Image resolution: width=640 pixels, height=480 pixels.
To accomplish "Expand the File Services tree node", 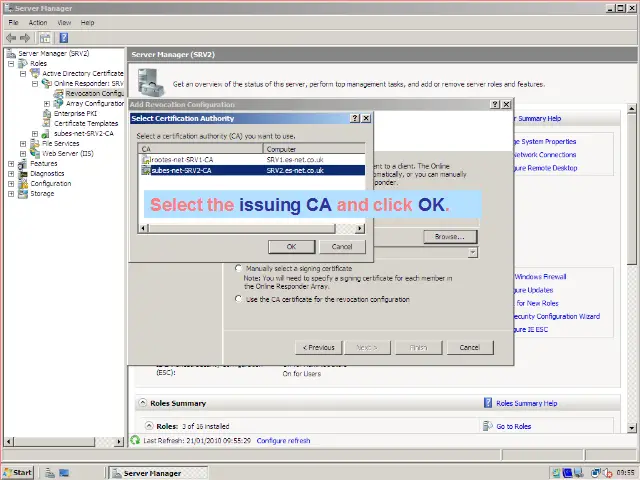I will [x=23, y=143].
